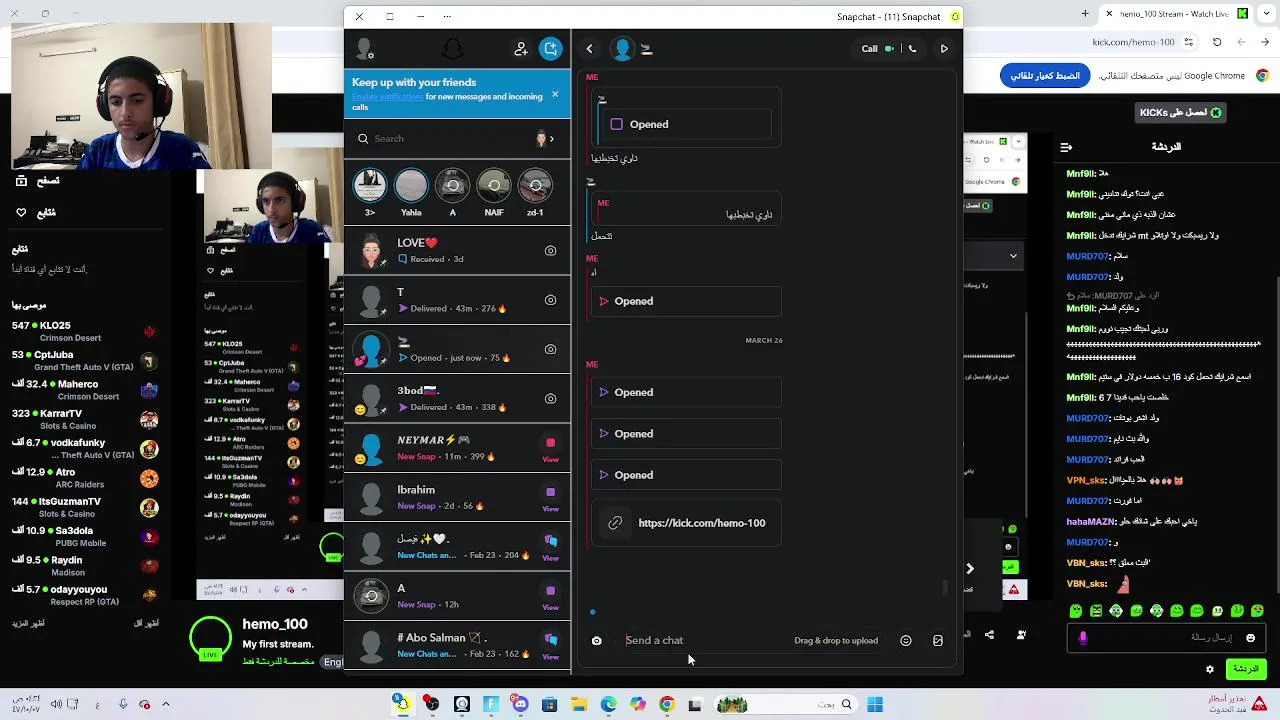Click camera icon on LOVE chat row
1280x720 pixels.
point(550,251)
